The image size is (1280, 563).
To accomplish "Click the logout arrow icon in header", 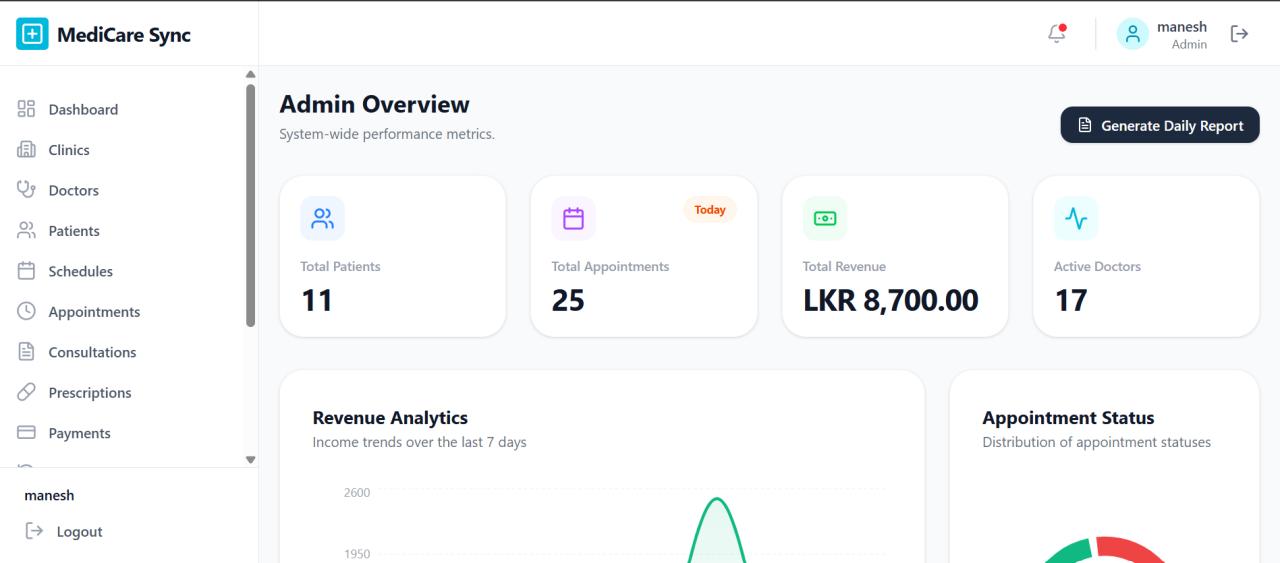I will coord(1239,34).
